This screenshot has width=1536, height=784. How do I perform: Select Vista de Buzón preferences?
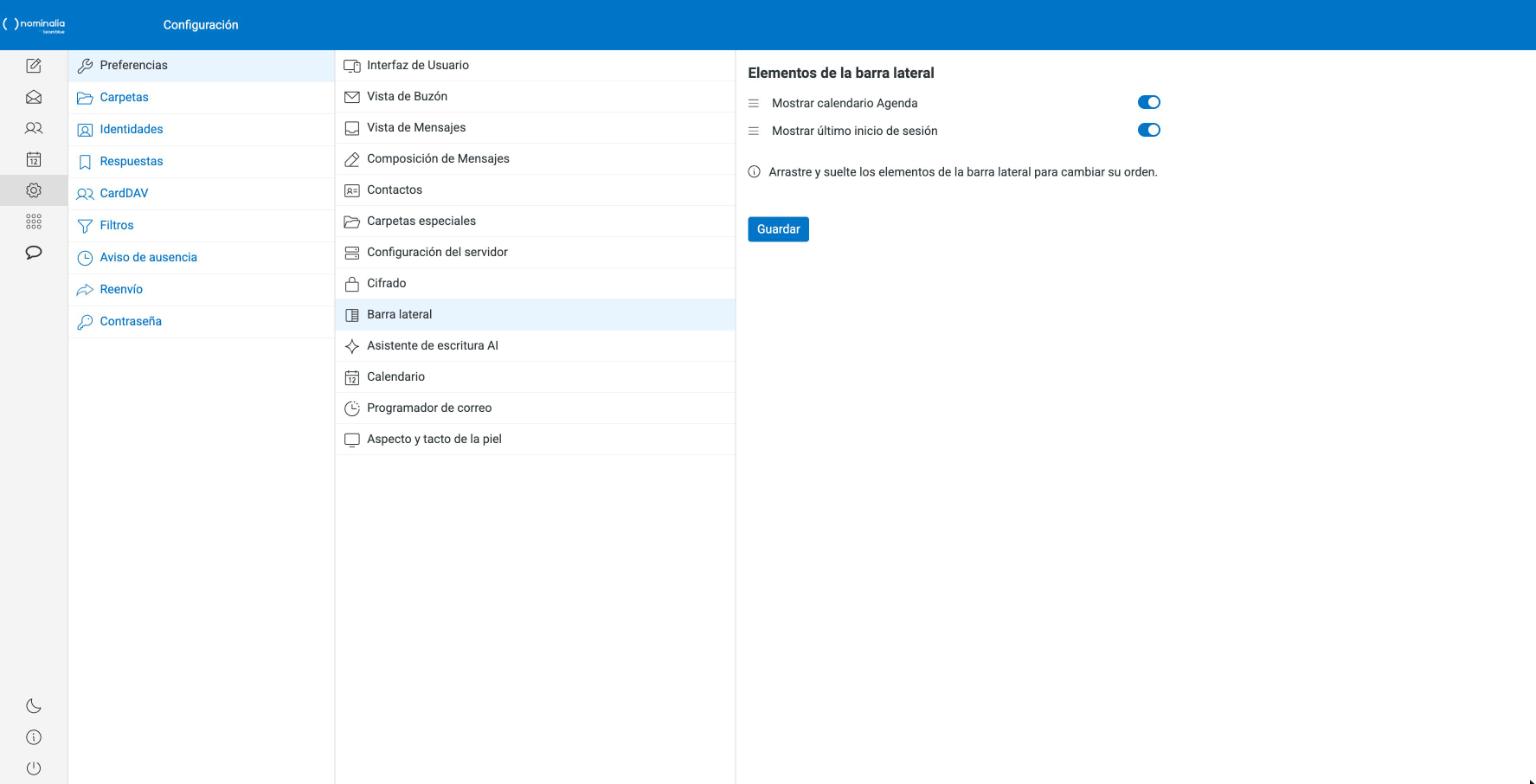tap(535, 96)
